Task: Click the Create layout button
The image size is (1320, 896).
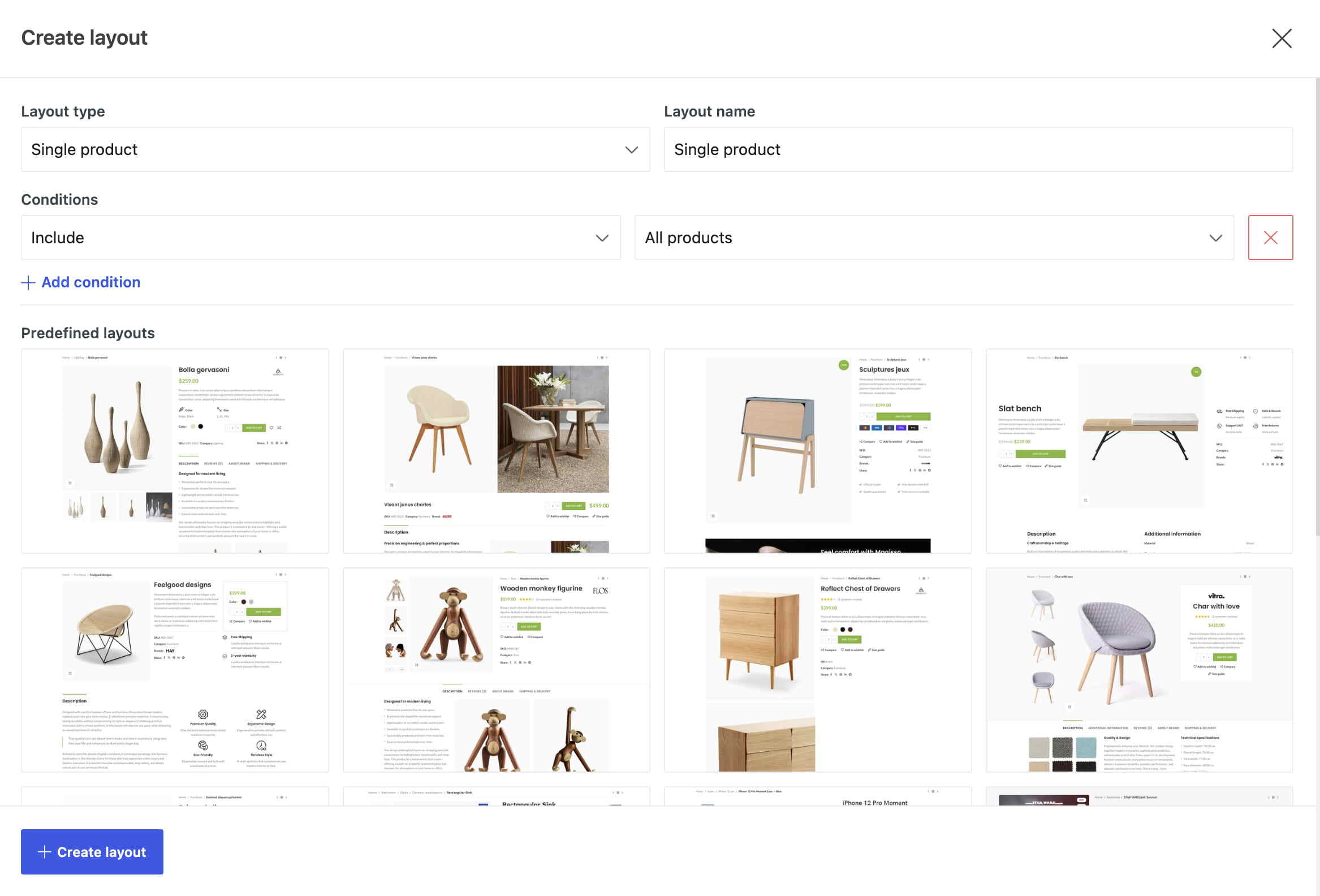Action: [92, 852]
